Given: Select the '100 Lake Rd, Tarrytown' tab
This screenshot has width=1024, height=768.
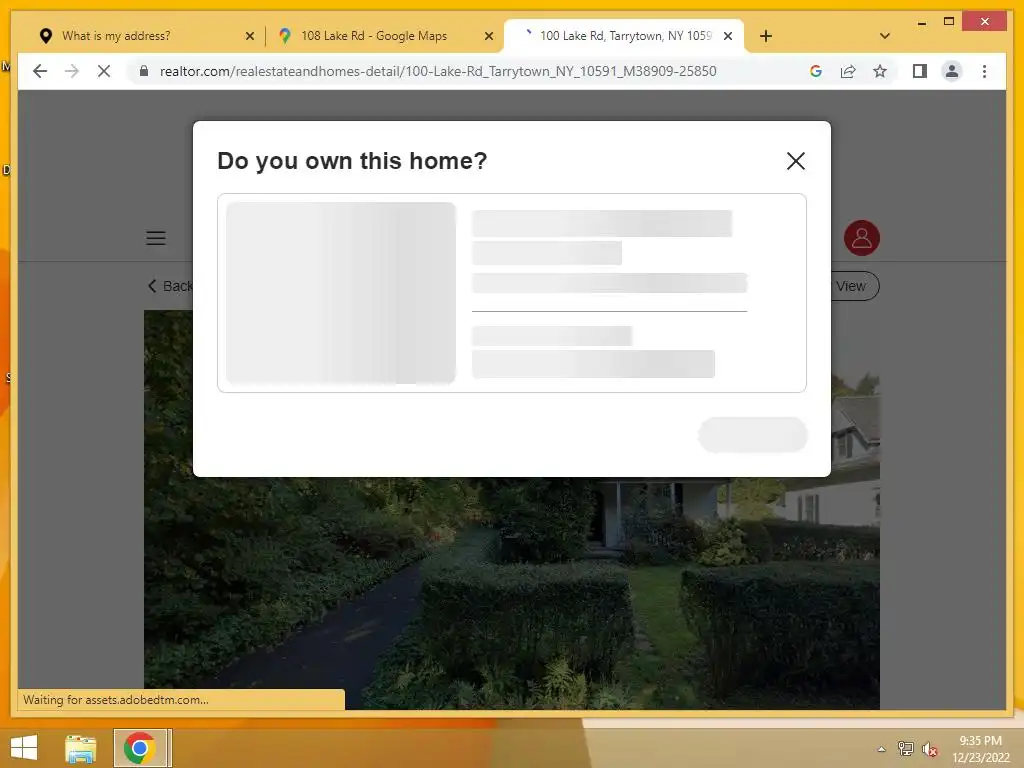Looking at the screenshot, I should pos(625,36).
